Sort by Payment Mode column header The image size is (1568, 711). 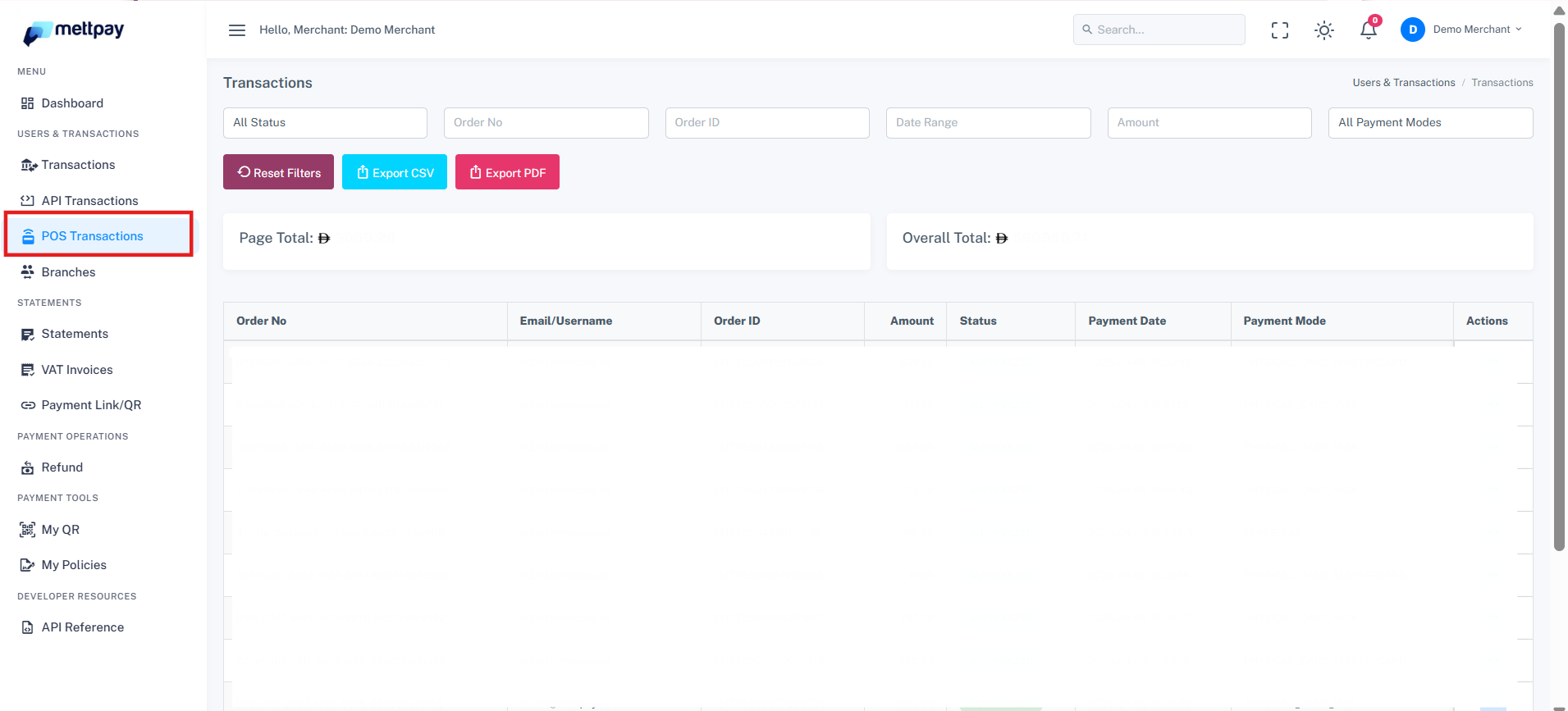pyautogui.click(x=1342, y=321)
